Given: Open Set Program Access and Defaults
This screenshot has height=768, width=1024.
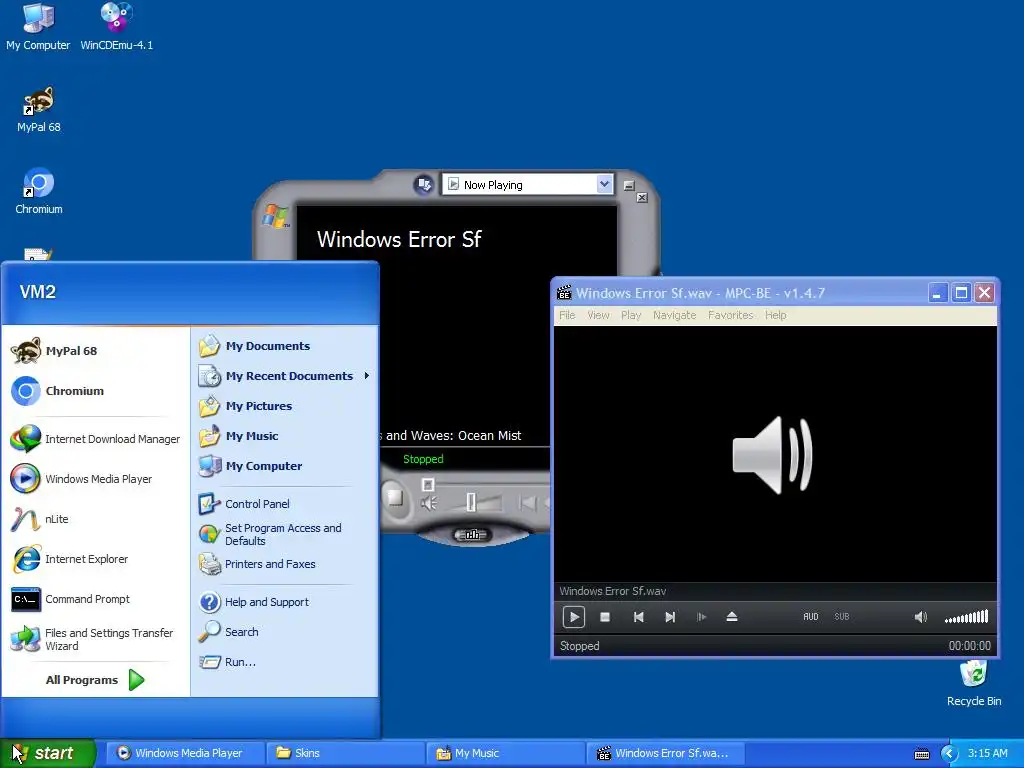Looking at the screenshot, I should (284, 534).
